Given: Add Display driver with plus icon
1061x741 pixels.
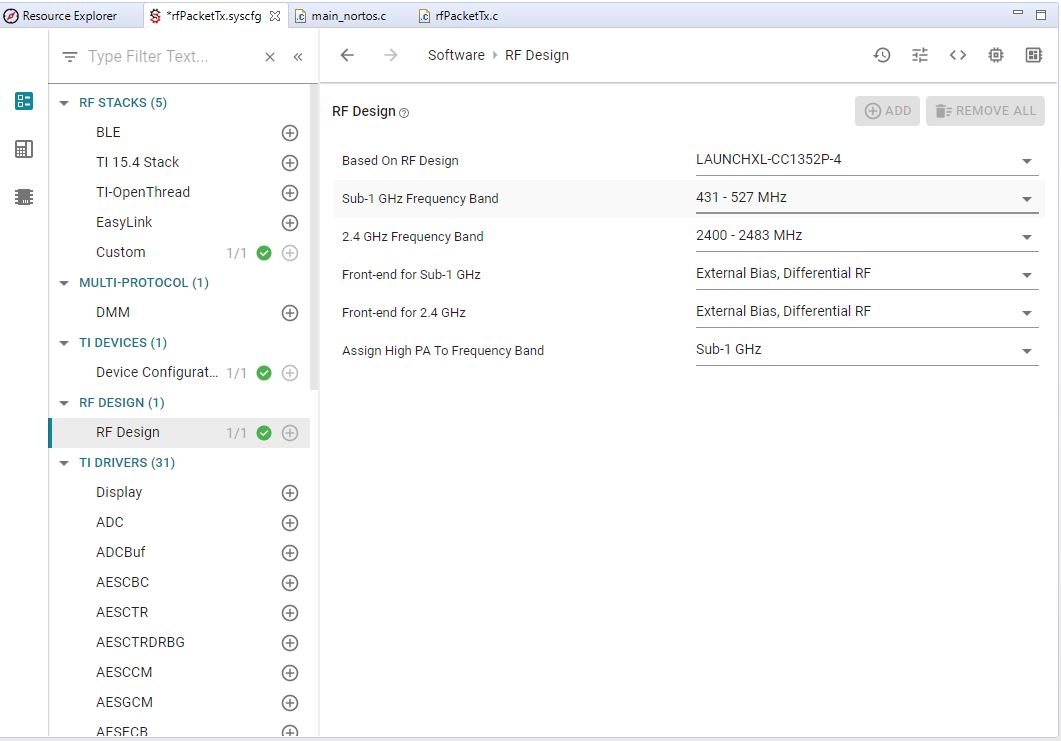Looking at the screenshot, I should (x=290, y=493).
